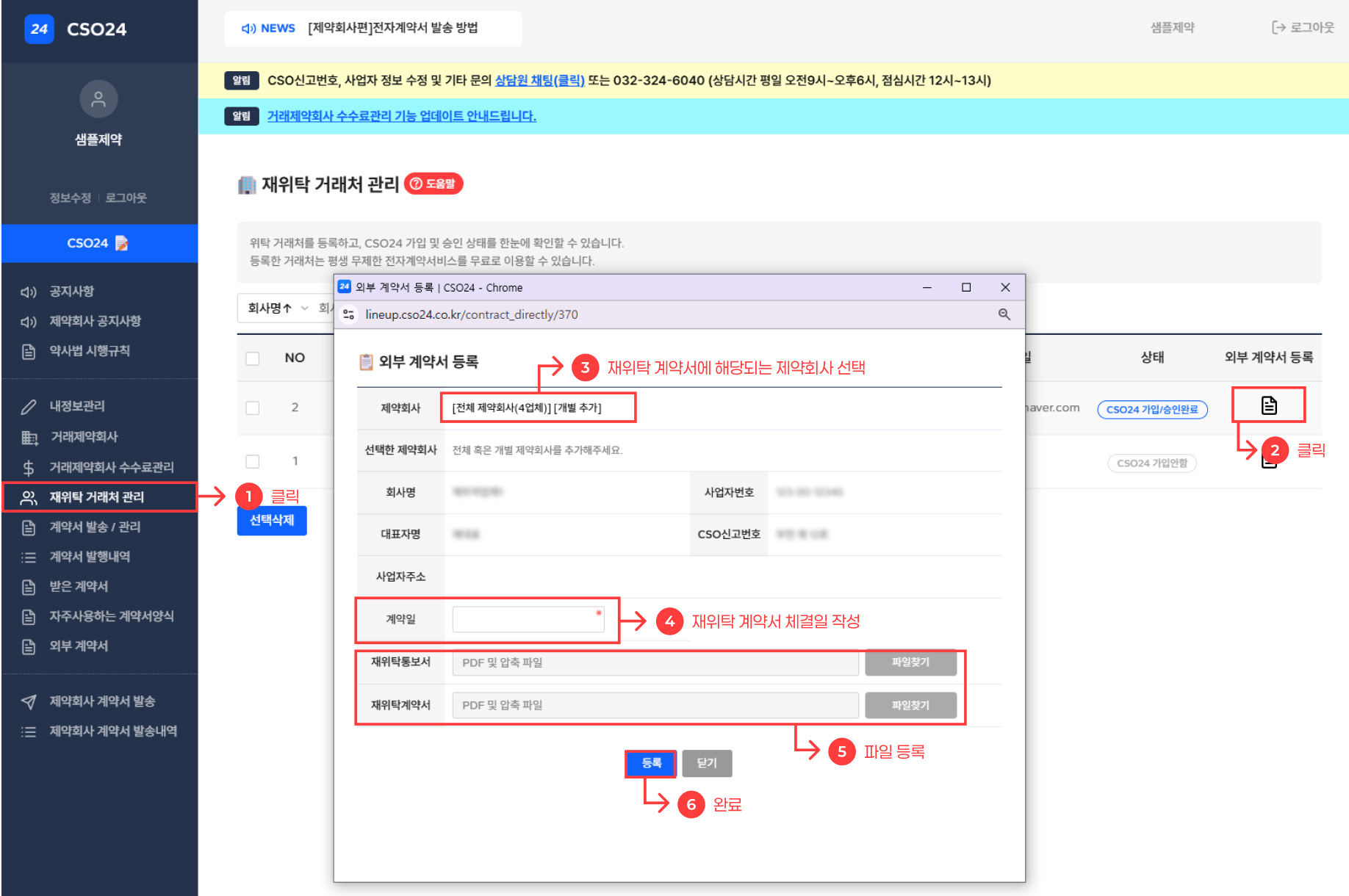
Task: Click 정보수정 link under the profile
Action: pyautogui.click(x=70, y=198)
